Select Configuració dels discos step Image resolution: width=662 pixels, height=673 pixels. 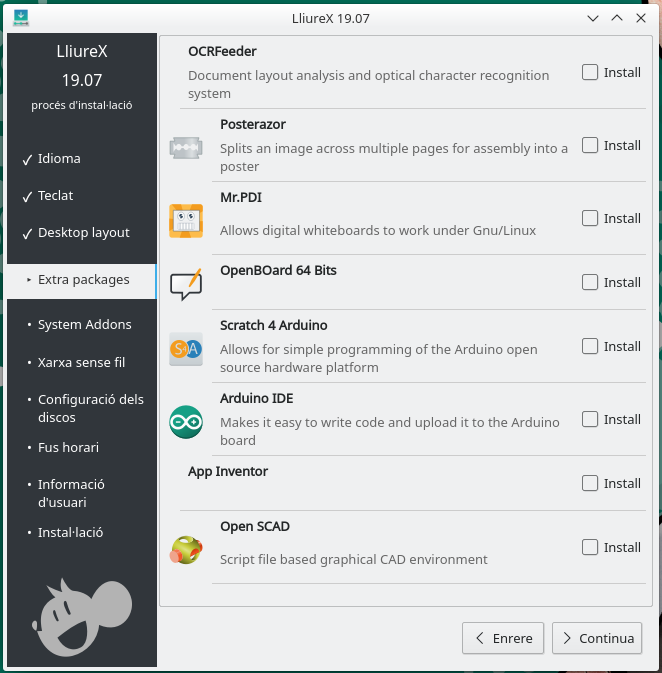pos(91,408)
